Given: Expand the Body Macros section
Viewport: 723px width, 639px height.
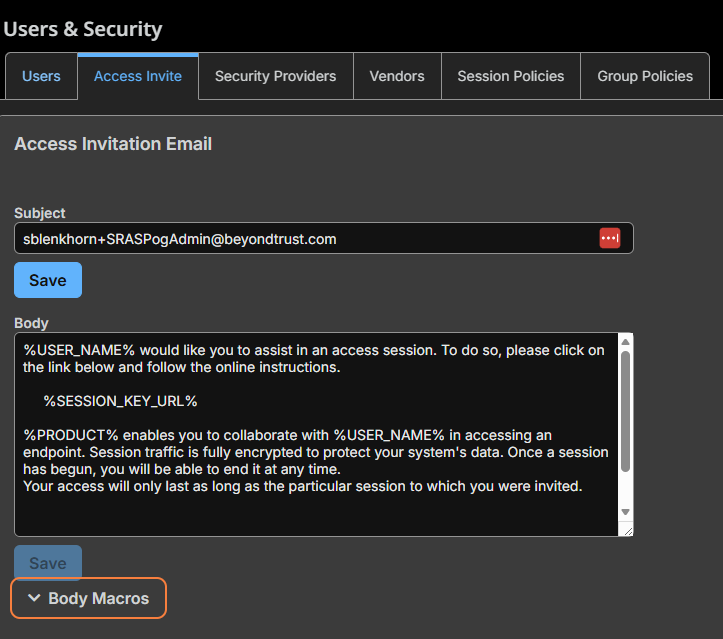Looking at the screenshot, I should [89, 598].
